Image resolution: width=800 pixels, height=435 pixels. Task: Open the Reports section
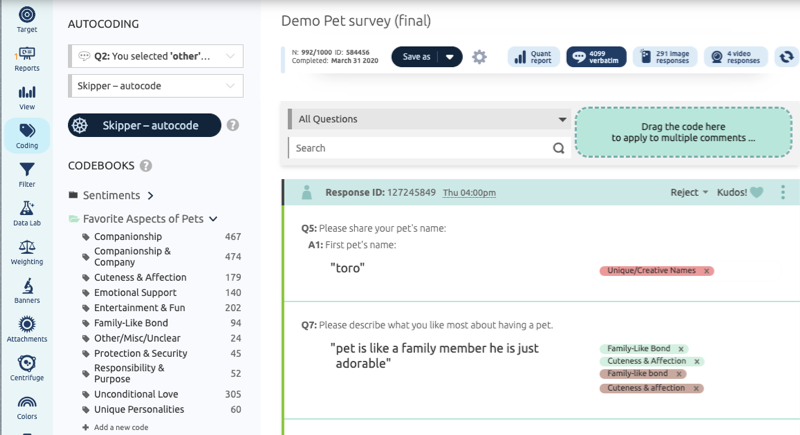tap(27, 59)
